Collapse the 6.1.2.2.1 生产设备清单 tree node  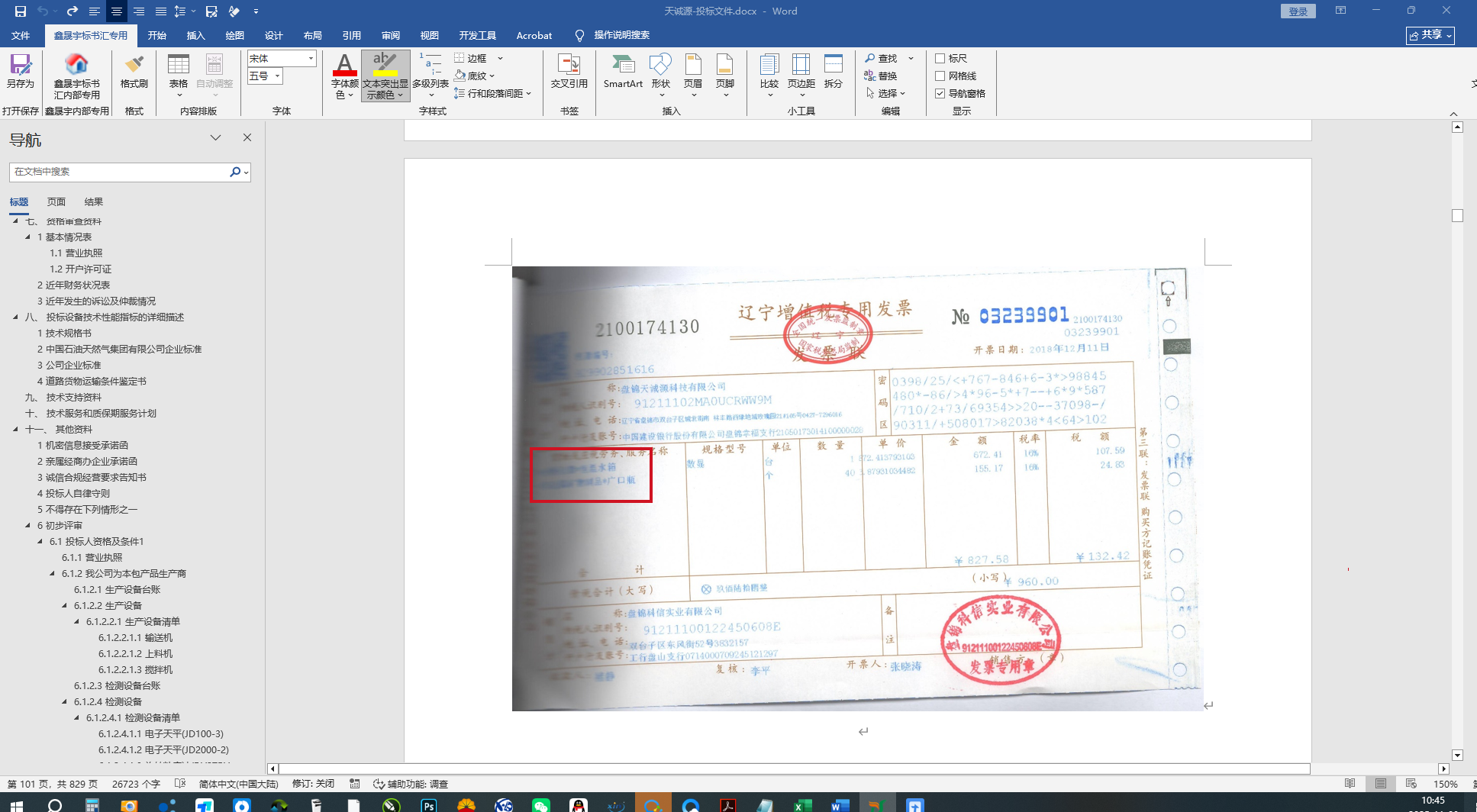76,622
